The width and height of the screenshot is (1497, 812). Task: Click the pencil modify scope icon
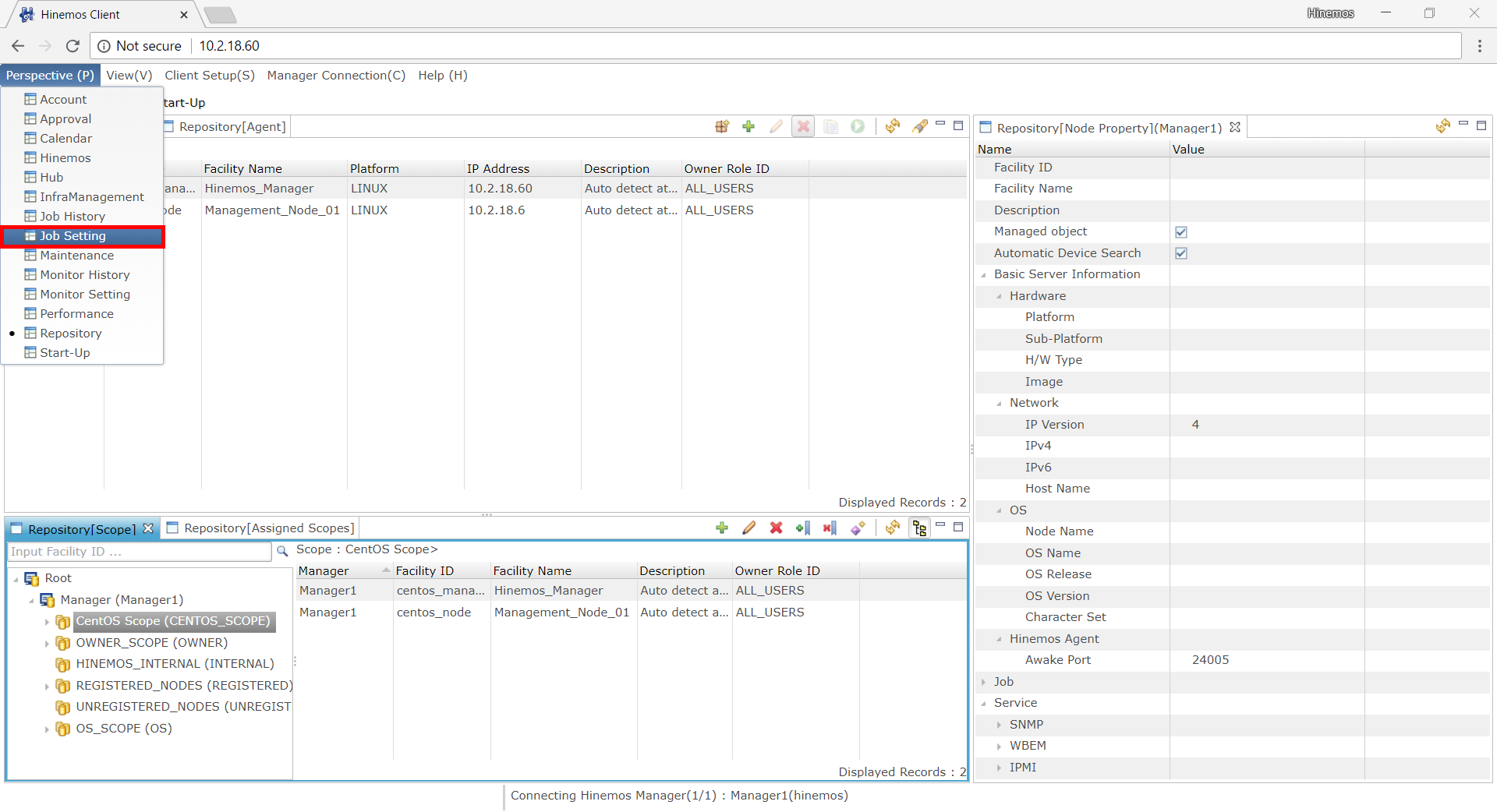point(749,528)
